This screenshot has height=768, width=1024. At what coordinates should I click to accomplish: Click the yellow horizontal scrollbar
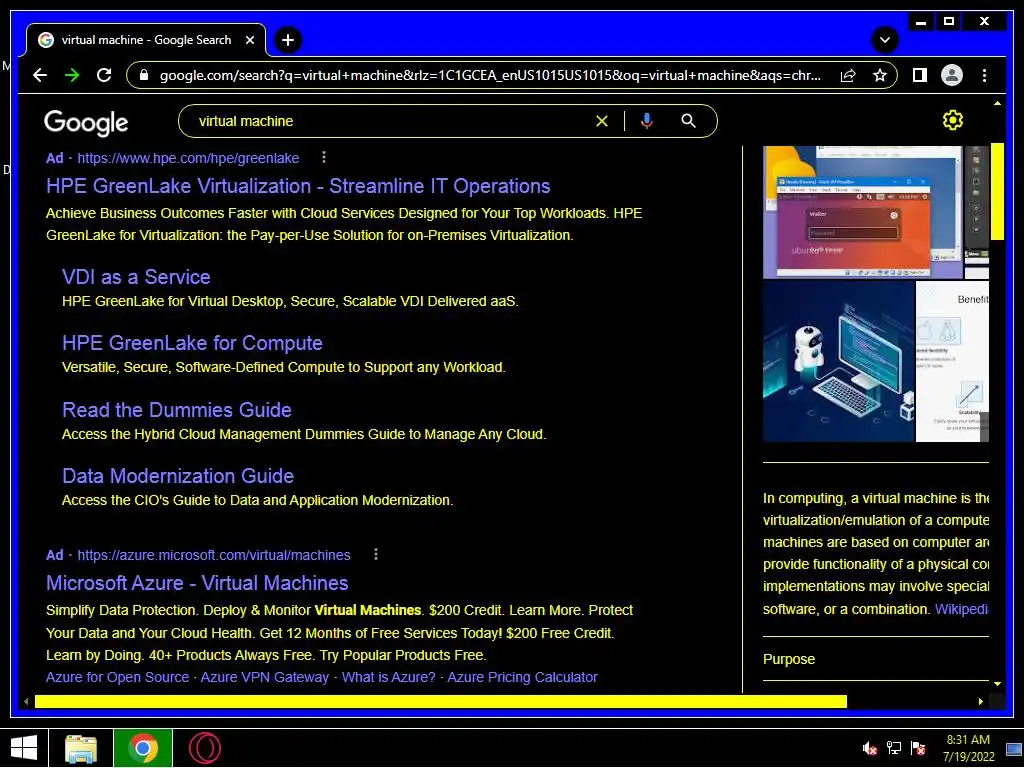(441, 701)
